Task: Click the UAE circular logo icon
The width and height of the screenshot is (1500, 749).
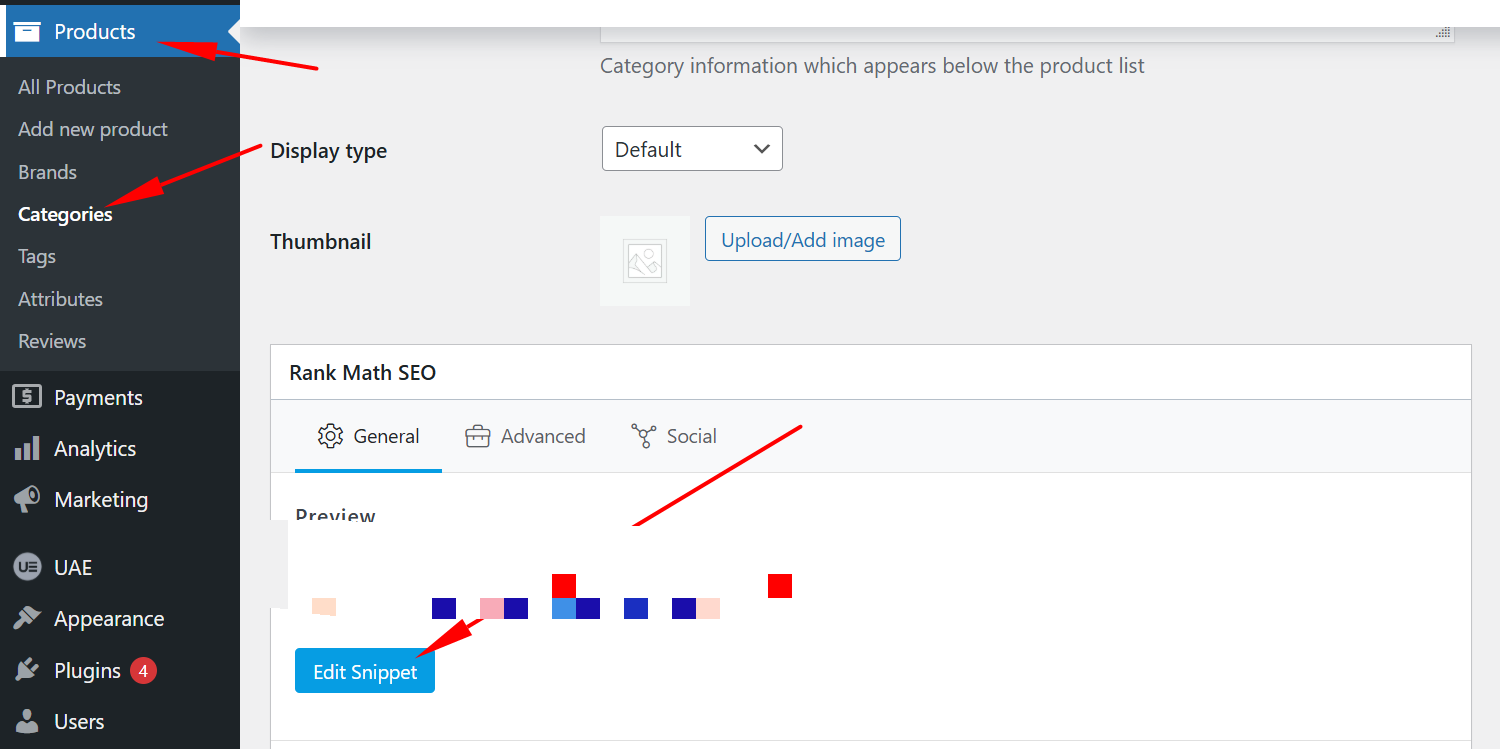Action: [x=27, y=567]
